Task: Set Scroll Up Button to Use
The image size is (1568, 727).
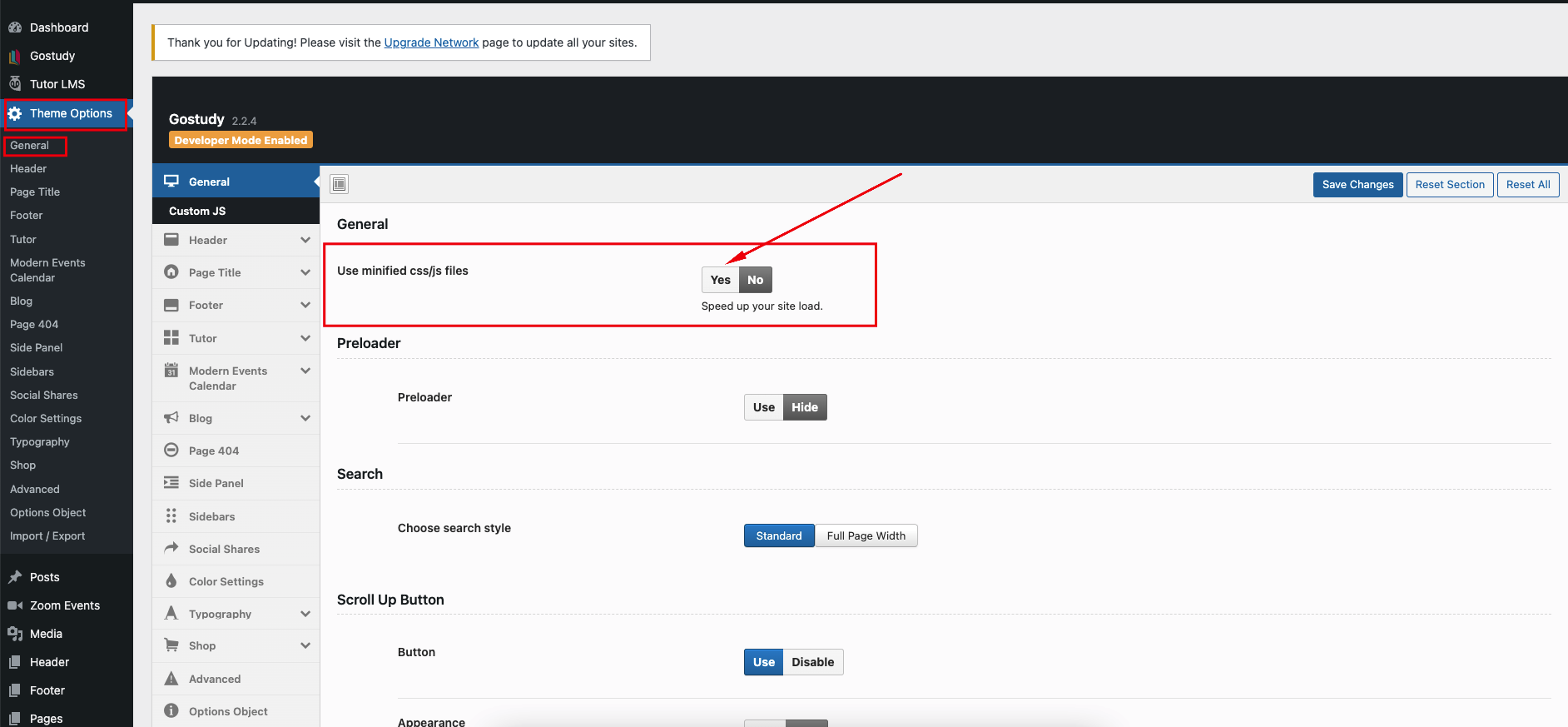Action: [764, 662]
